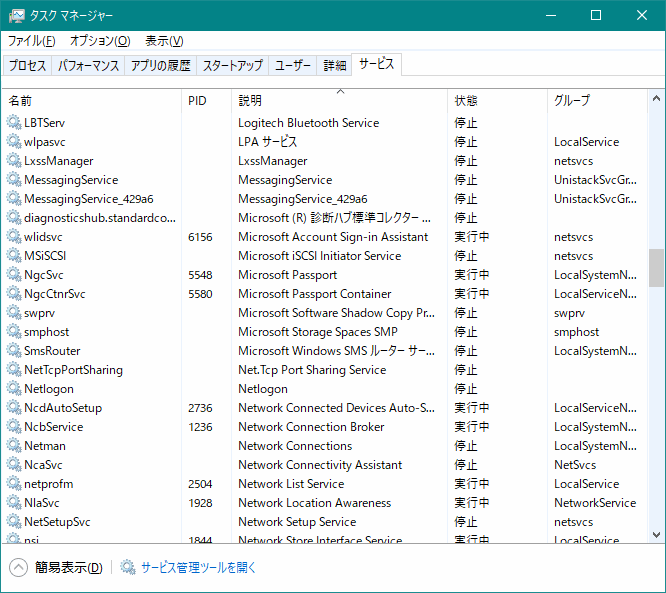This screenshot has width=666, height=593.
Task: Click the gear icon beside SmsRouter
Action: tap(14, 350)
